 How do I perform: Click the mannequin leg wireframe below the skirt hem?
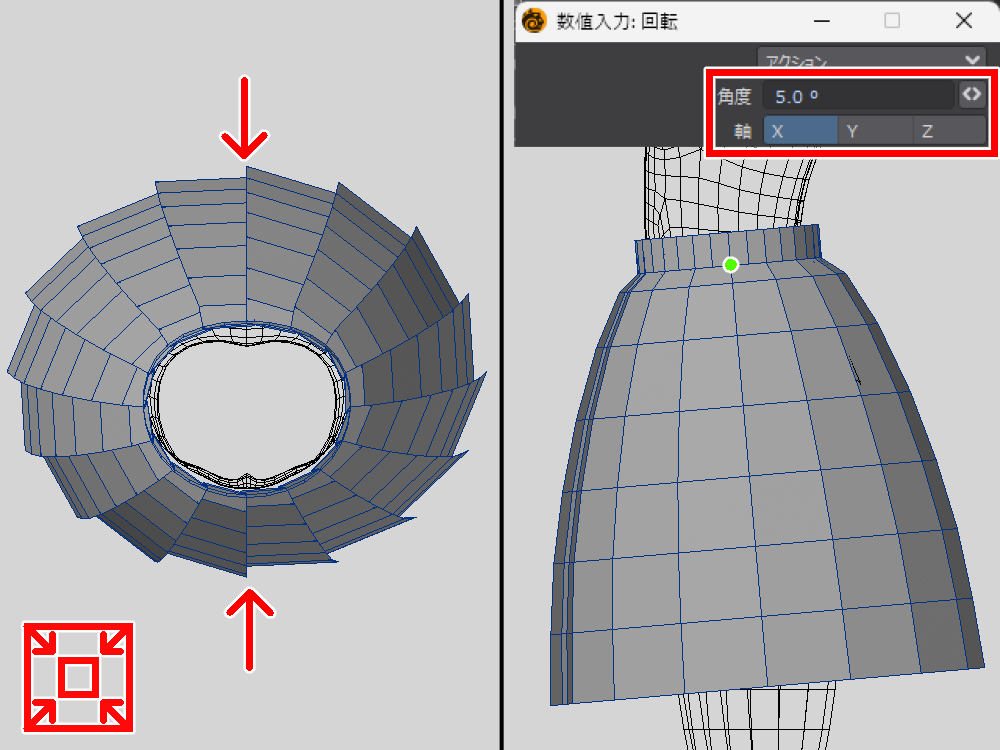[760, 720]
